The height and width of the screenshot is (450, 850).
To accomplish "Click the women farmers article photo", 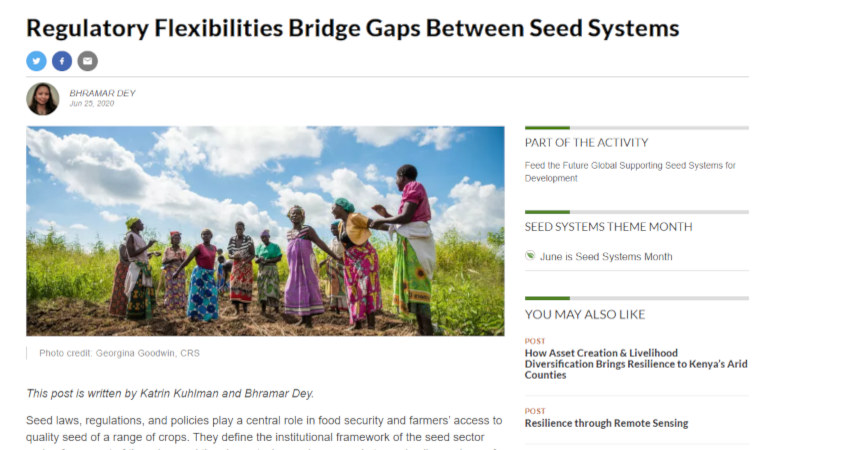I will coord(265,231).
